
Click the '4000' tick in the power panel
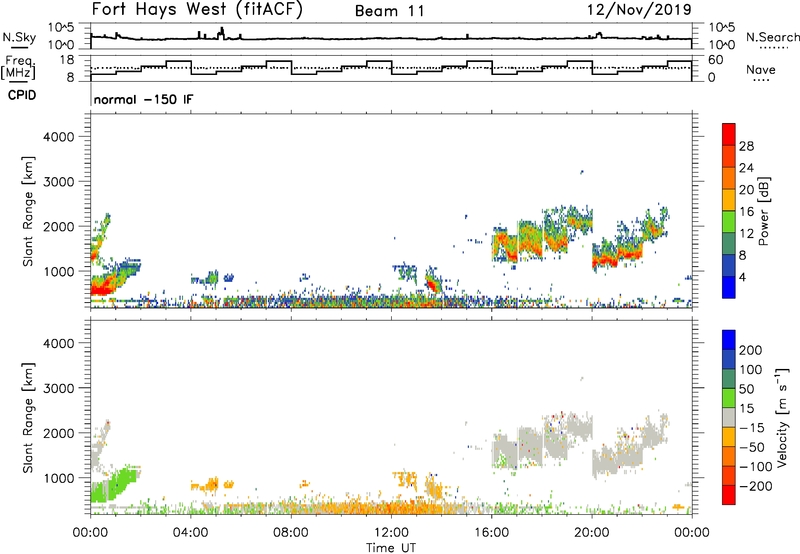tap(59, 137)
